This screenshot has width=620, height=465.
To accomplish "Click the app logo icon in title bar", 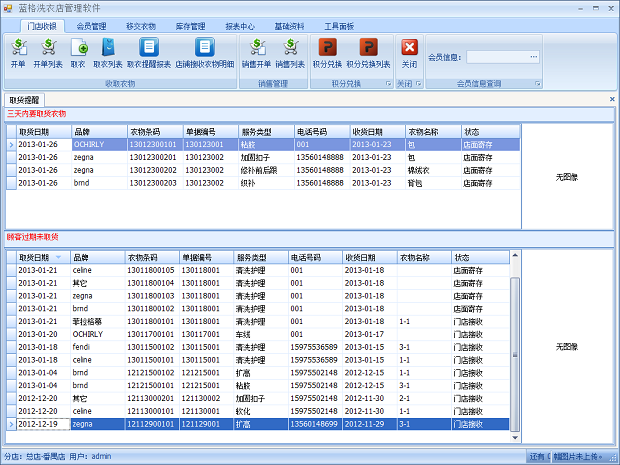I will (8, 8).
